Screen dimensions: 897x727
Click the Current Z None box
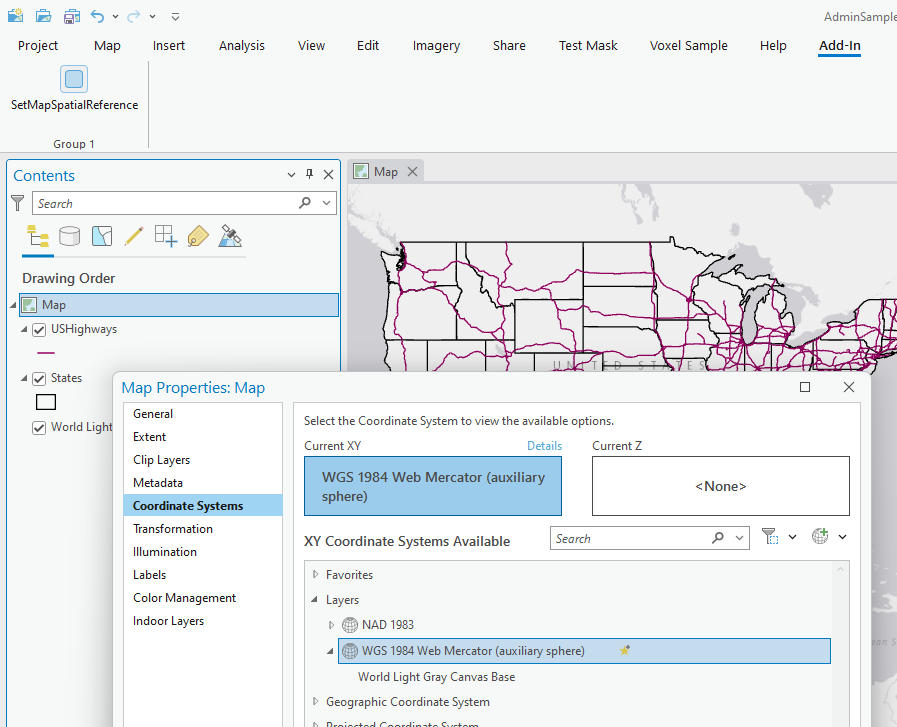click(x=720, y=486)
